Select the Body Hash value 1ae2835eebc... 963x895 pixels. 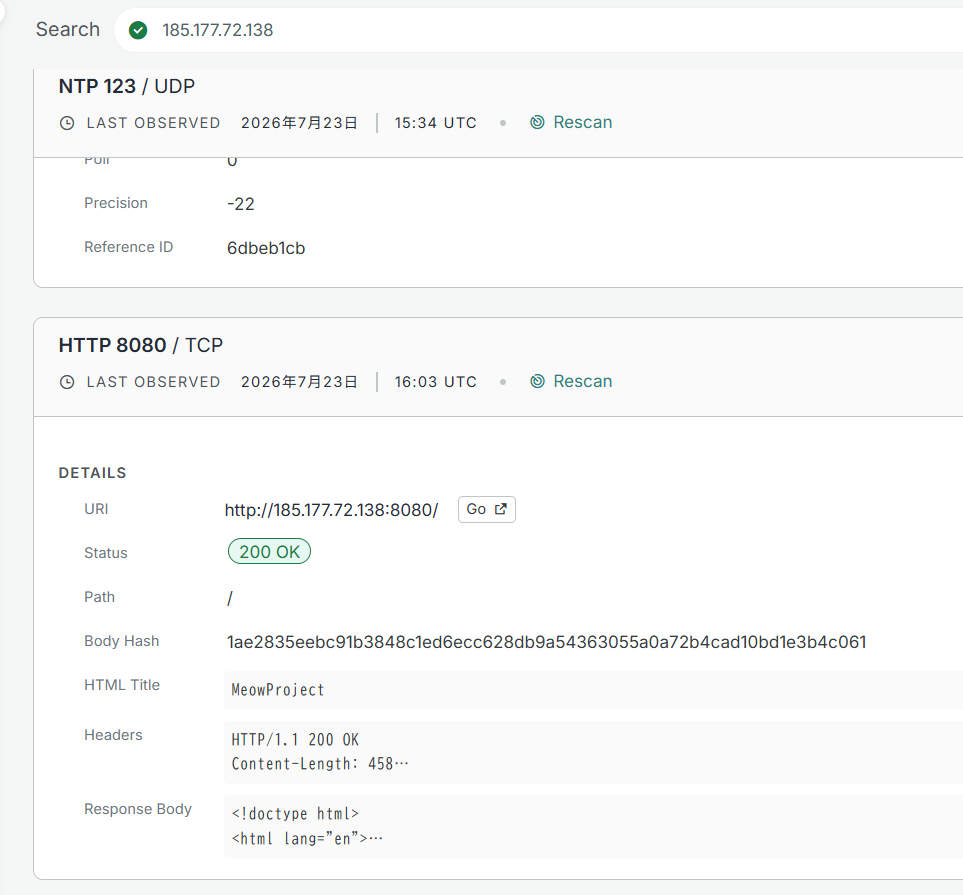coord(547,642)
